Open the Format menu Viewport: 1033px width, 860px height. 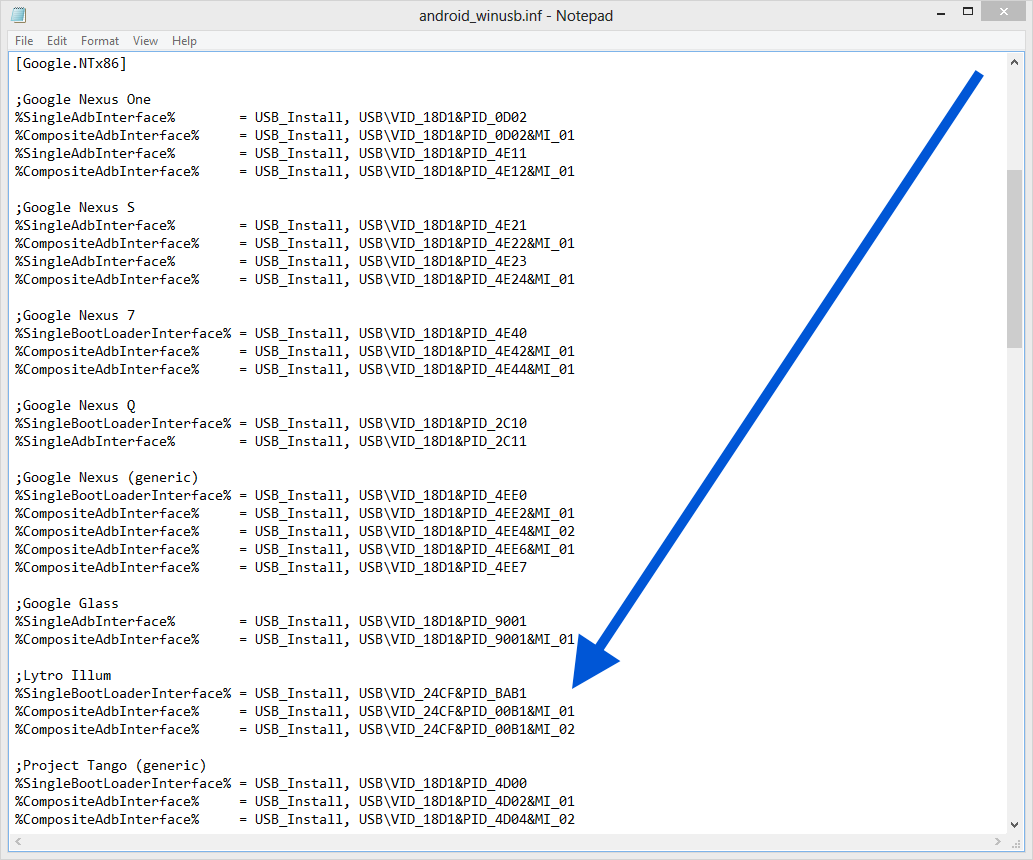click(x=99, y=41)
